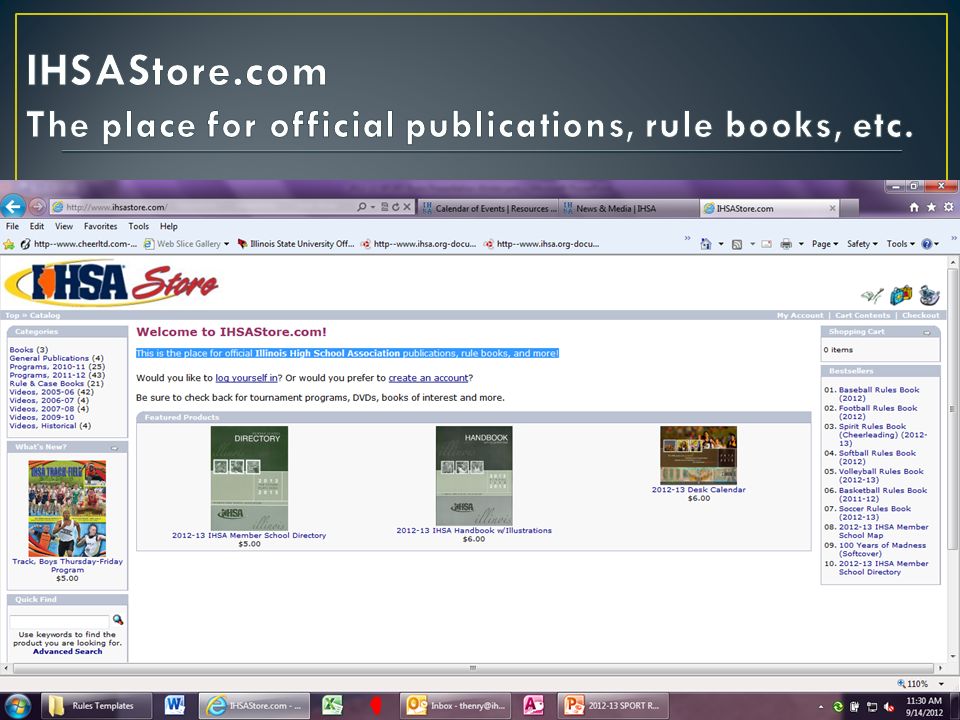Open the Tools dropdown in the command bar

pos(900,244)
